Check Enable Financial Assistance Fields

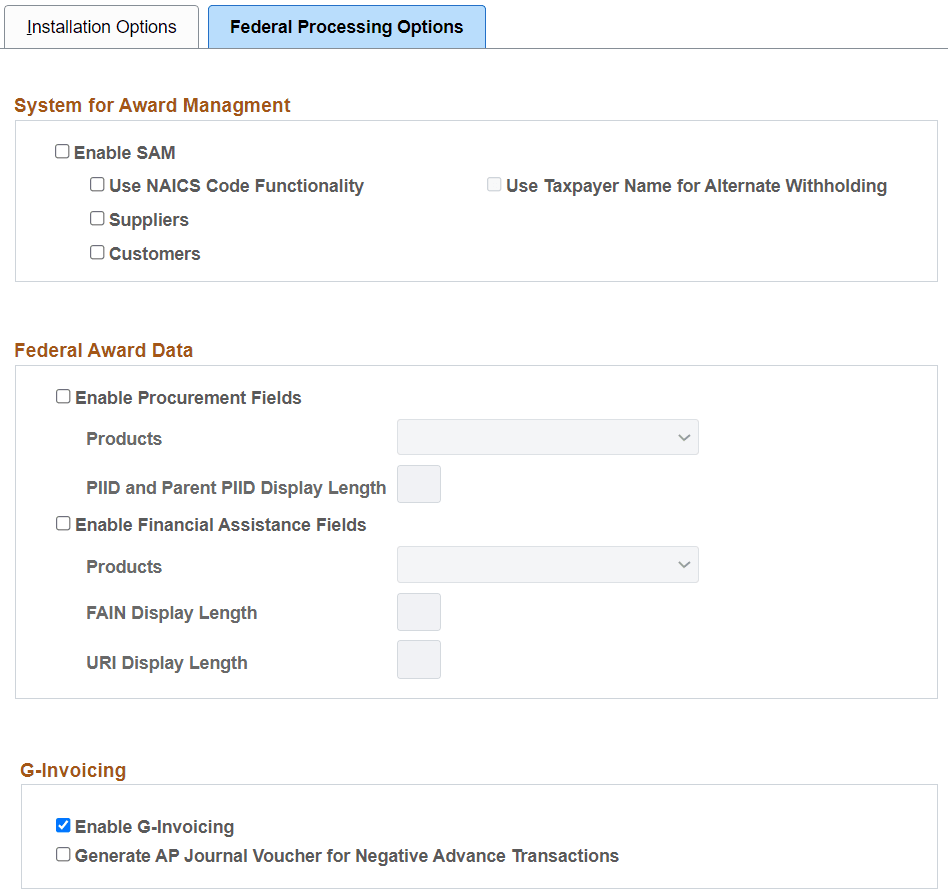[x=63, y=523]
